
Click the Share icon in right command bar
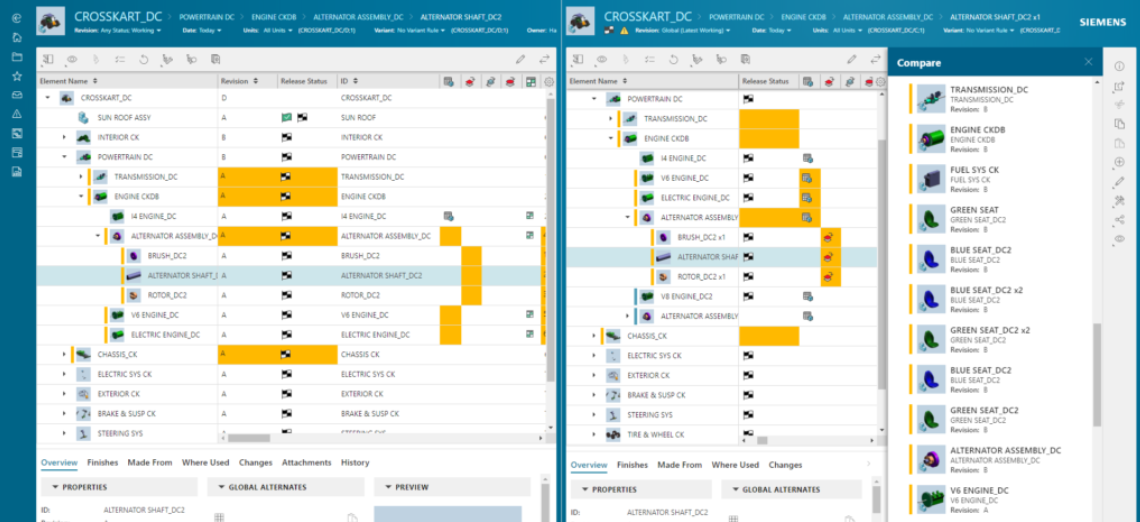(x=1119, y=220)
